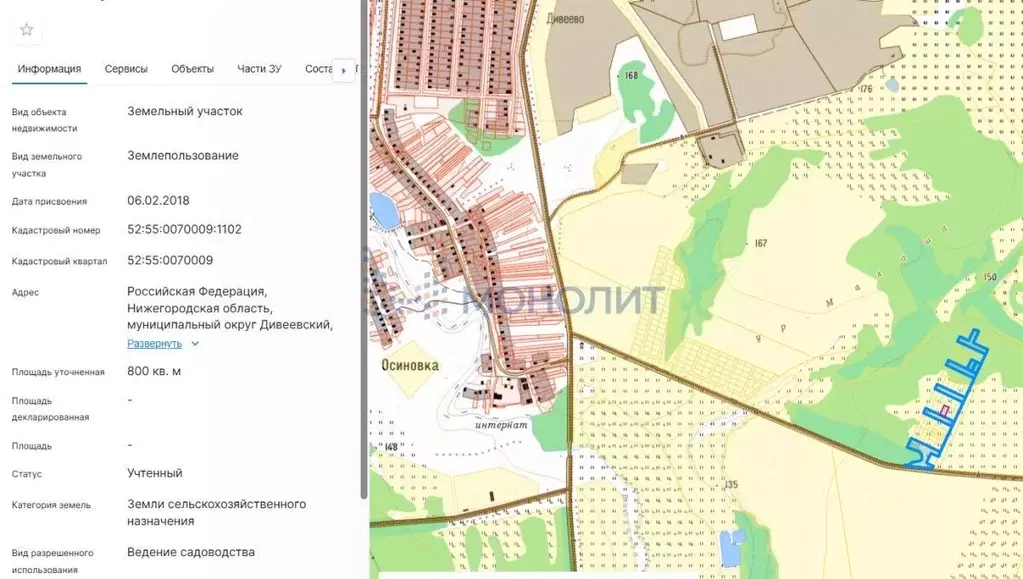The height and width of the screenshot is (579, 1023).
Task: Click the active Информация tab
Action: tap(49, 69)
